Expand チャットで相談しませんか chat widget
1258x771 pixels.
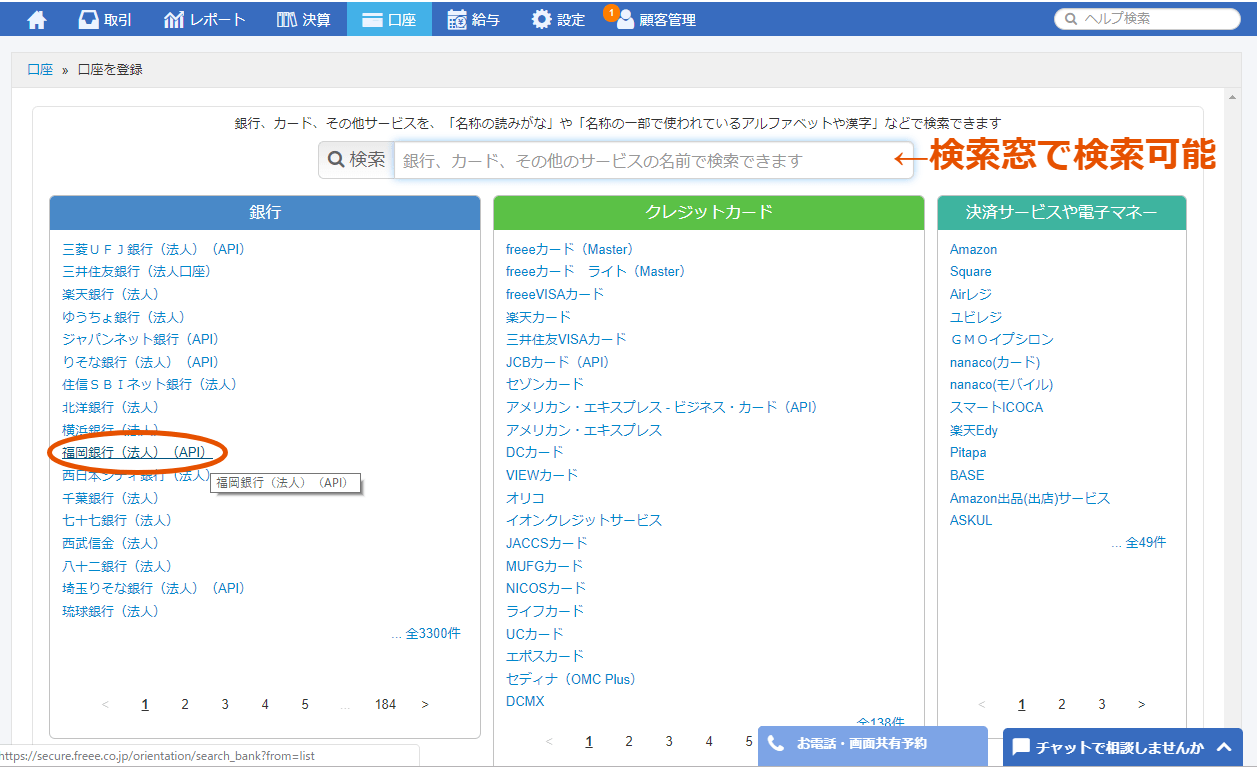coord(1123,747)
